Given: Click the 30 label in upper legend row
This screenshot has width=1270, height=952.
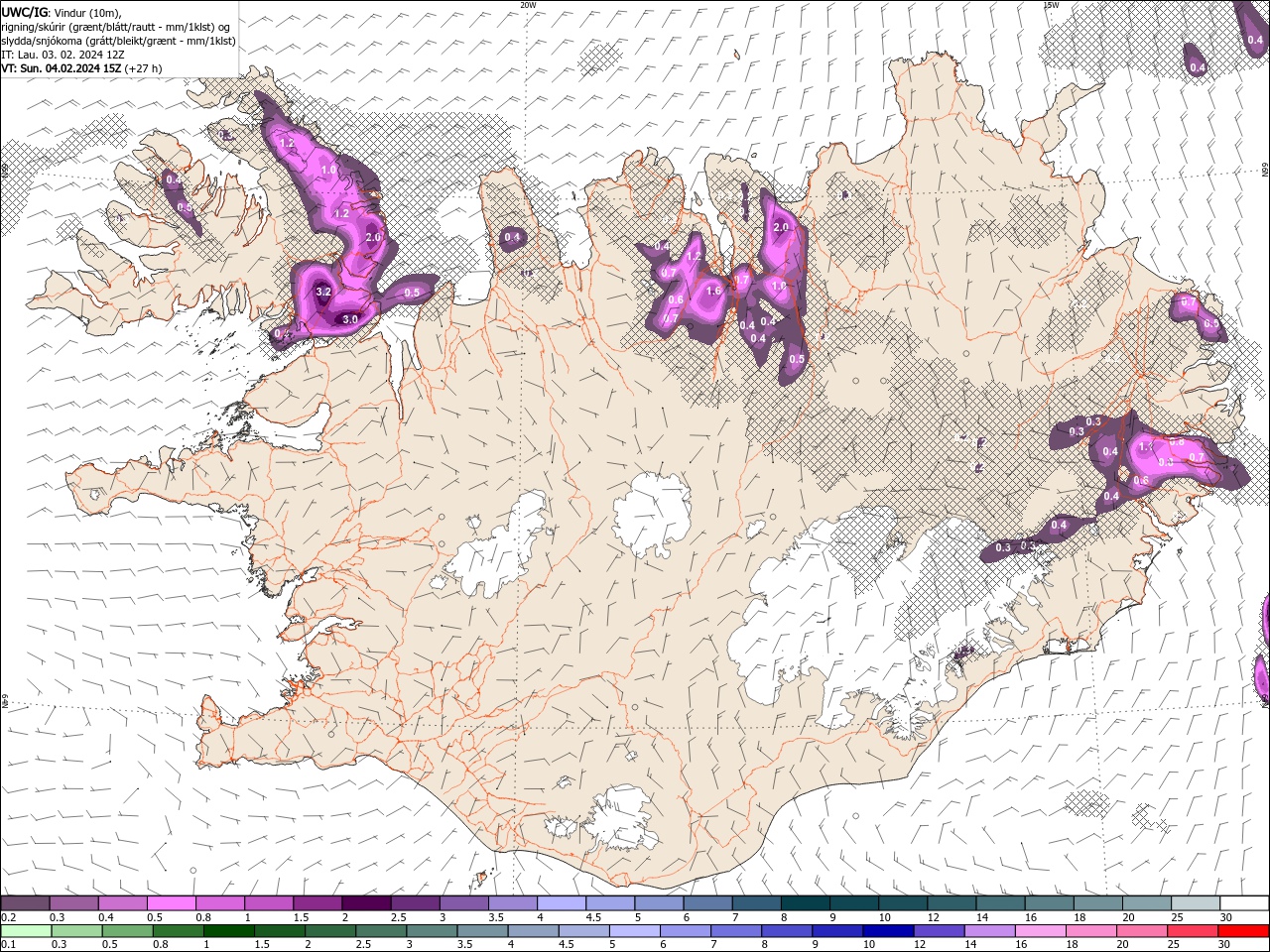Looking at the screenshot, I should (x=1225, y=917).
